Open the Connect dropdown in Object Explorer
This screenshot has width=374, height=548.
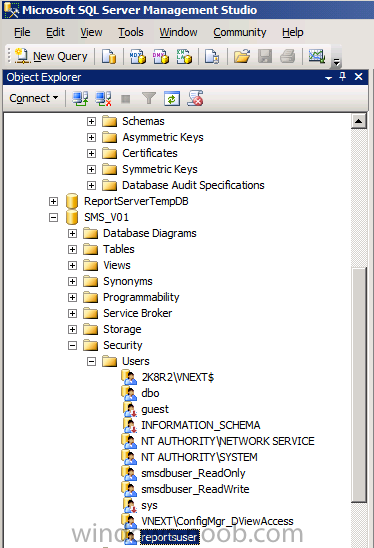34,98
